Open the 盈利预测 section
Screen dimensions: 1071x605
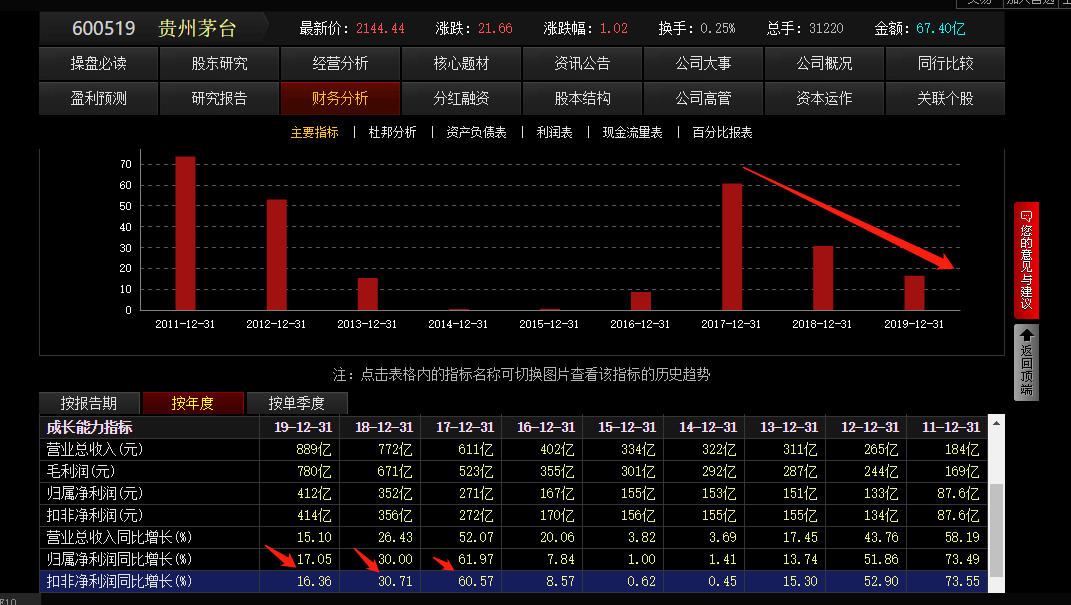pos(98,99)
